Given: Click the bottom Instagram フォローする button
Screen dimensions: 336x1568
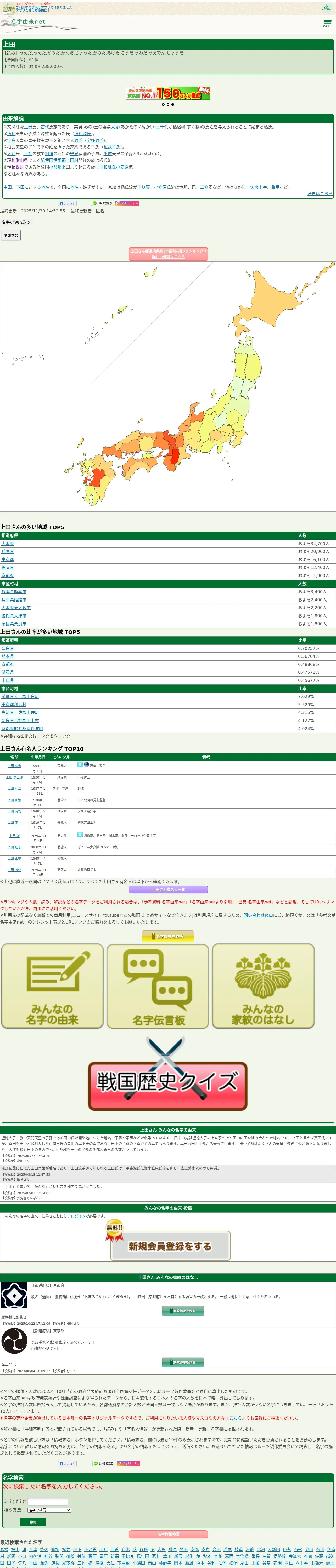Looking at the screenshot, I should click(x=128, y=1463).
